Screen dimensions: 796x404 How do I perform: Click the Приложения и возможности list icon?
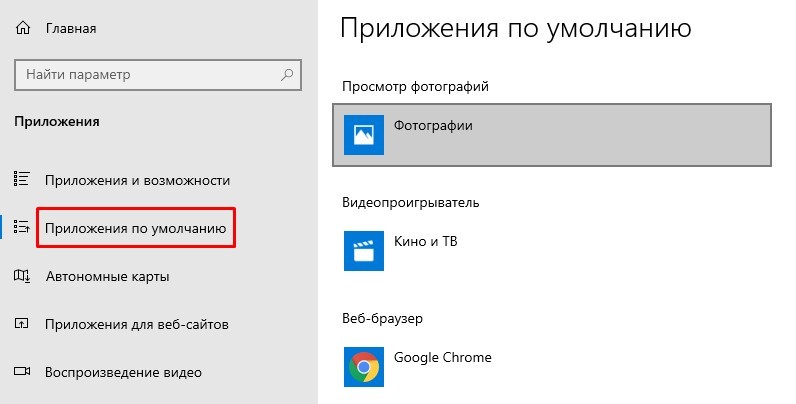(x=21, y=179)
